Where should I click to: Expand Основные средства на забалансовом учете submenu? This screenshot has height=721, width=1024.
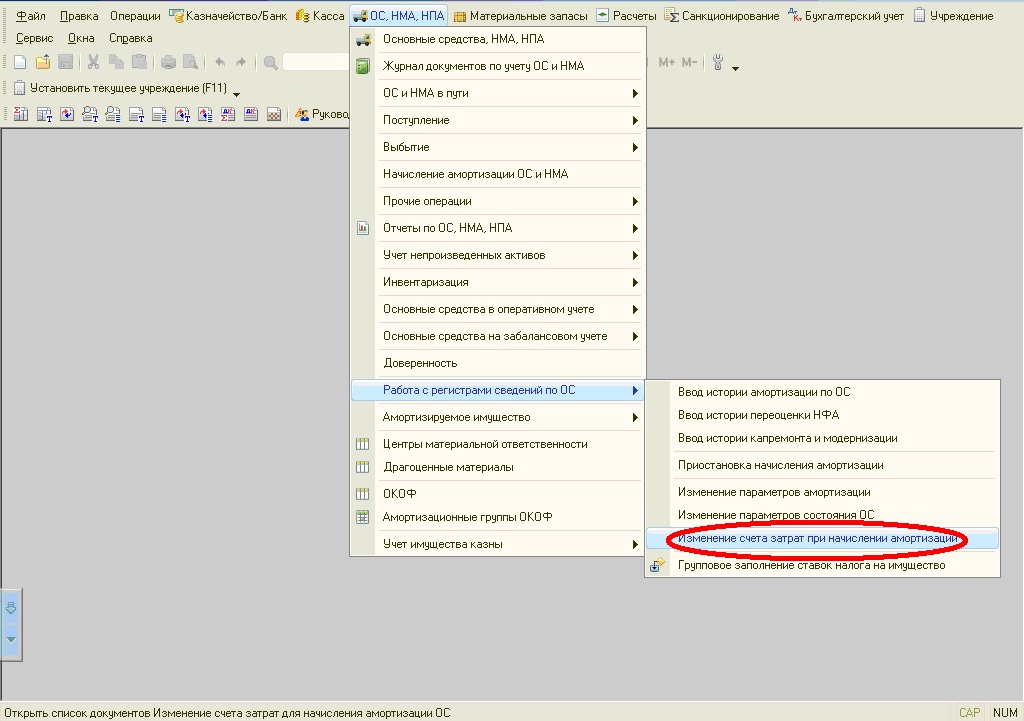coord(498,336)
